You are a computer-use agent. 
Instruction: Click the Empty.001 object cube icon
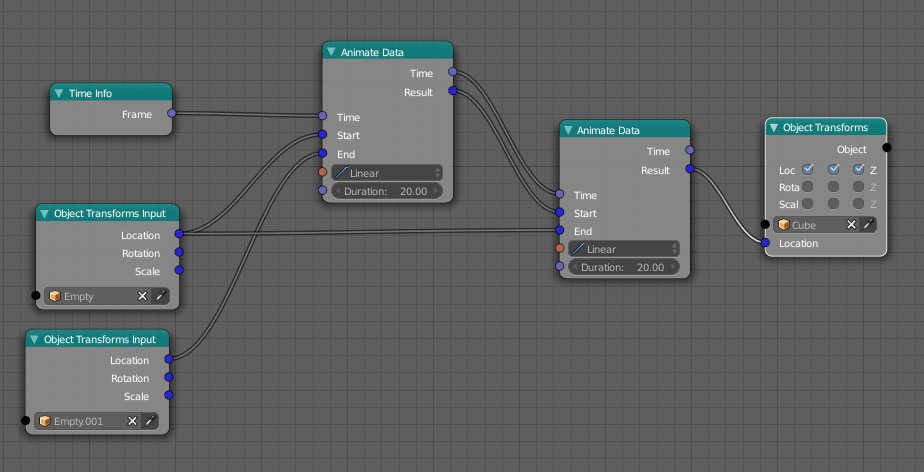[45, 421]
